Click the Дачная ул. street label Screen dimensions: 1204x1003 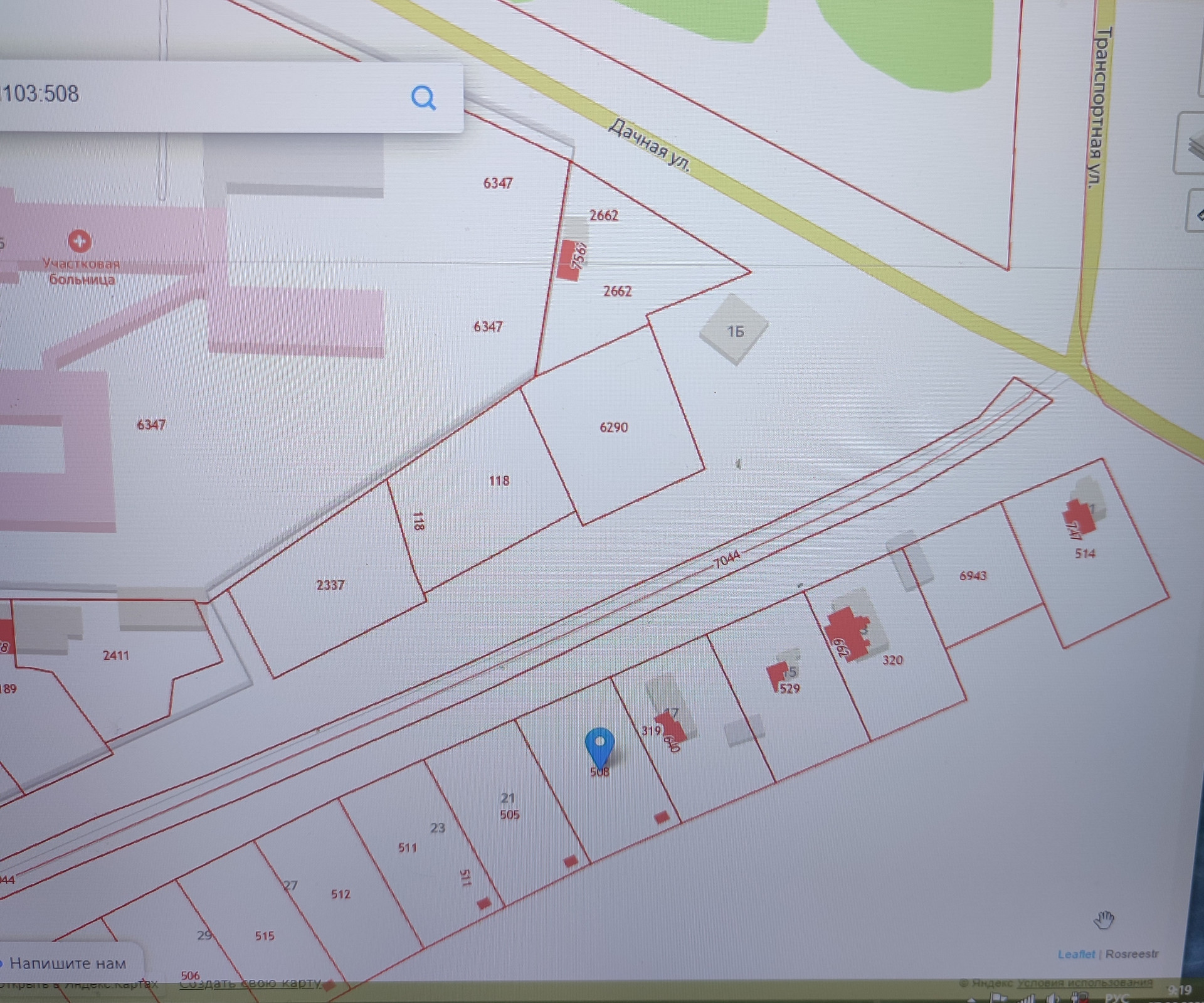point(649,146)
